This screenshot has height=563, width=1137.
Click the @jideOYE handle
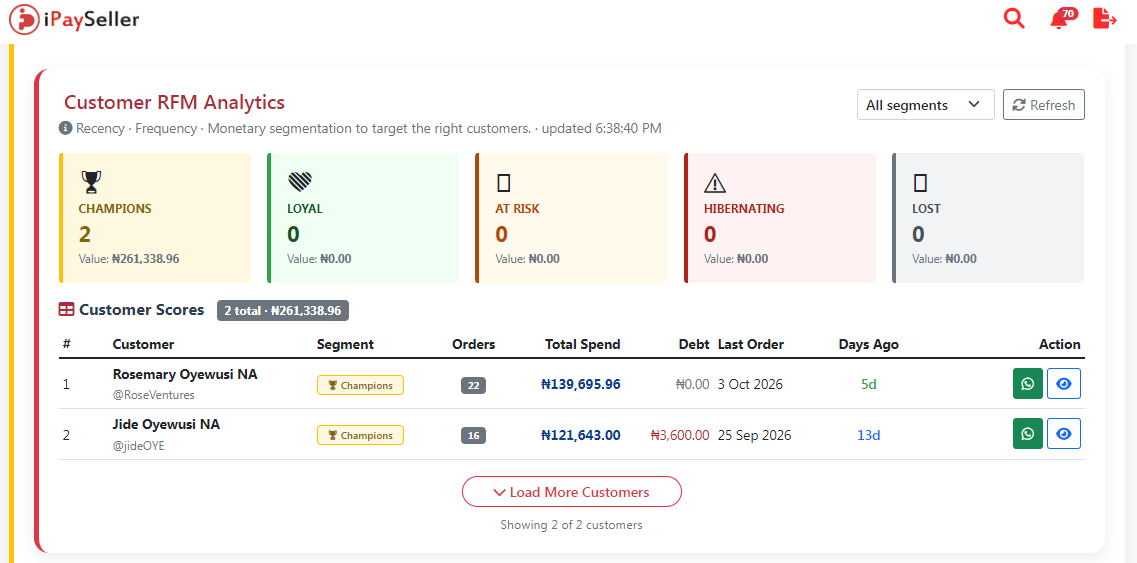coord(138,446)
